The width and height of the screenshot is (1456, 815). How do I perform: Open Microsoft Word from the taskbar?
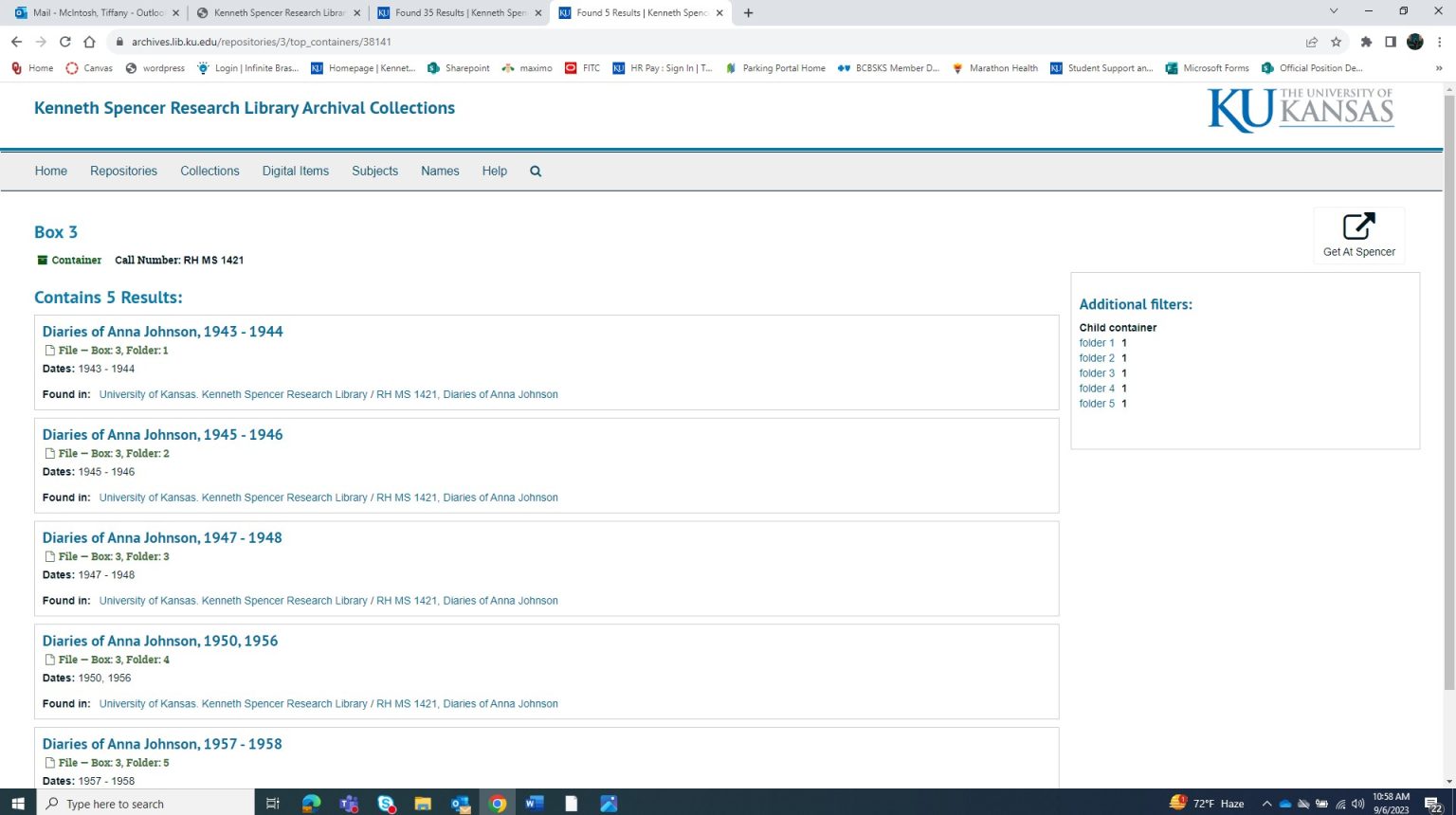tap(535, 804)
